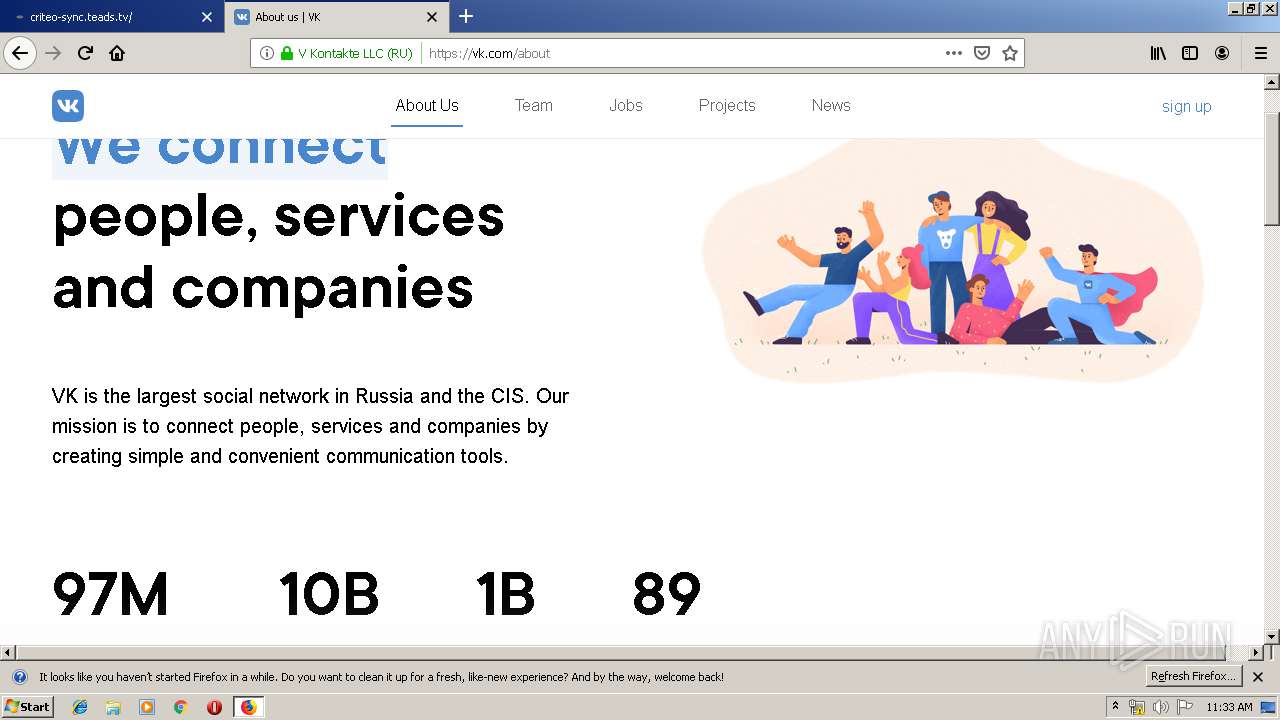Click the Refresh Firefox button
The width and height of the screenshot is (1280, 720).
[x=1194, y=677]
